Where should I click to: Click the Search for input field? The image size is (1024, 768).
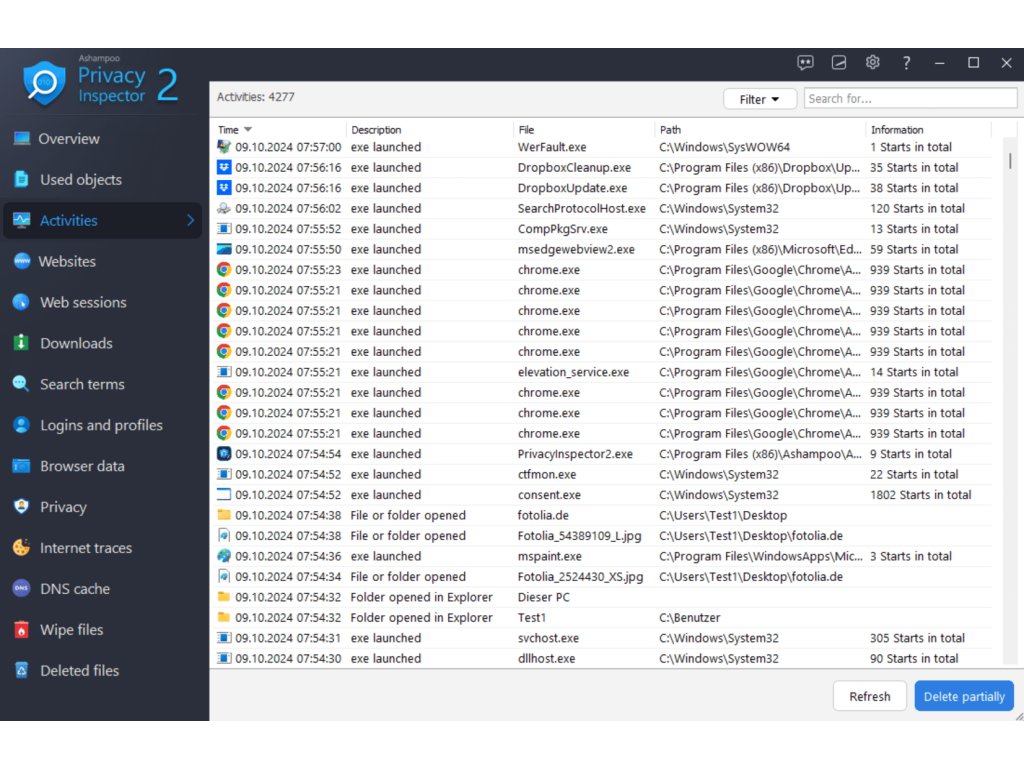click(910, 99)
